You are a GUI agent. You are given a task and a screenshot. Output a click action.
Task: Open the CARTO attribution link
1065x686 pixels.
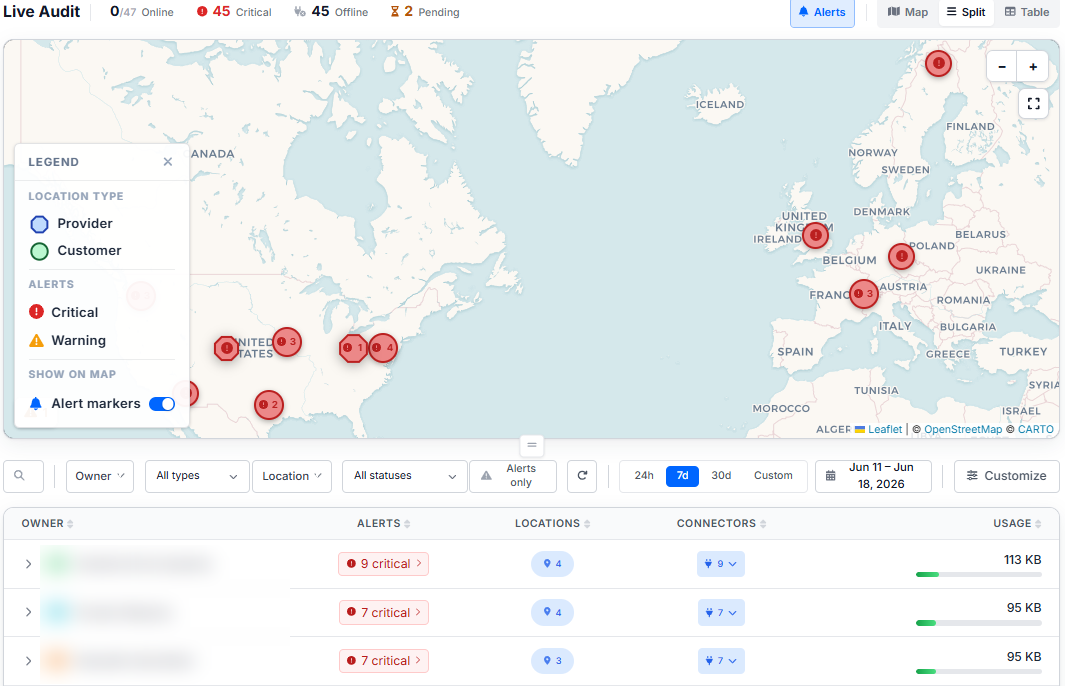click(1035, 429)
